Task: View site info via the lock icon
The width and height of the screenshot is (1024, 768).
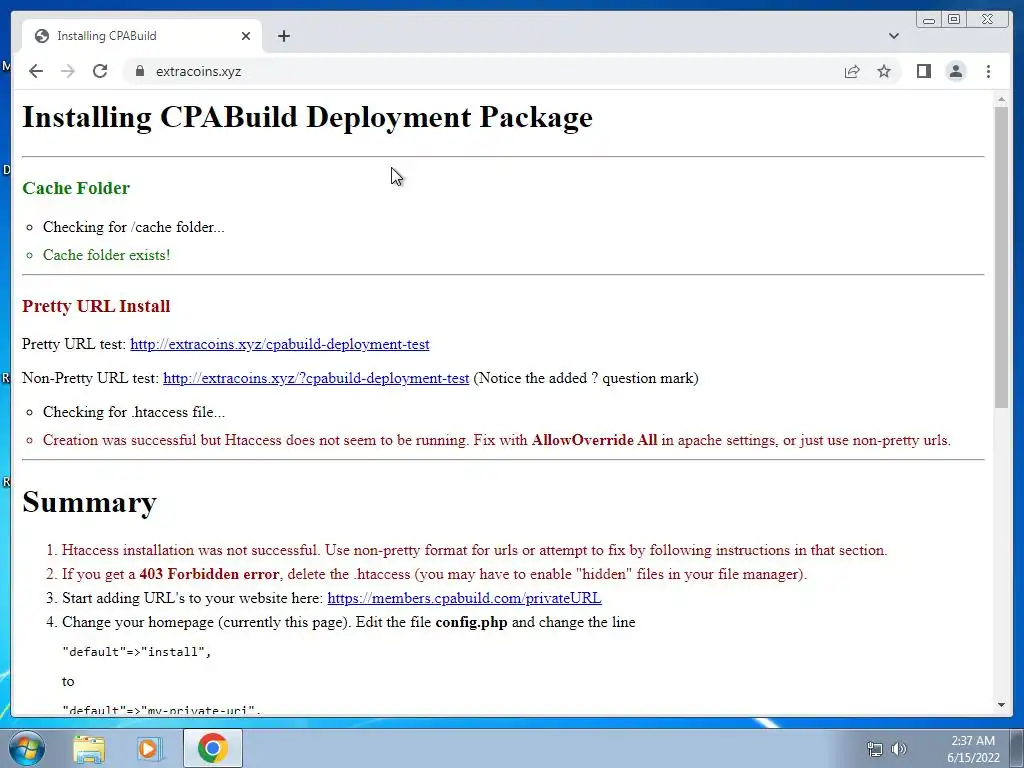Action: pyautogui.click(x=140, y=71)
